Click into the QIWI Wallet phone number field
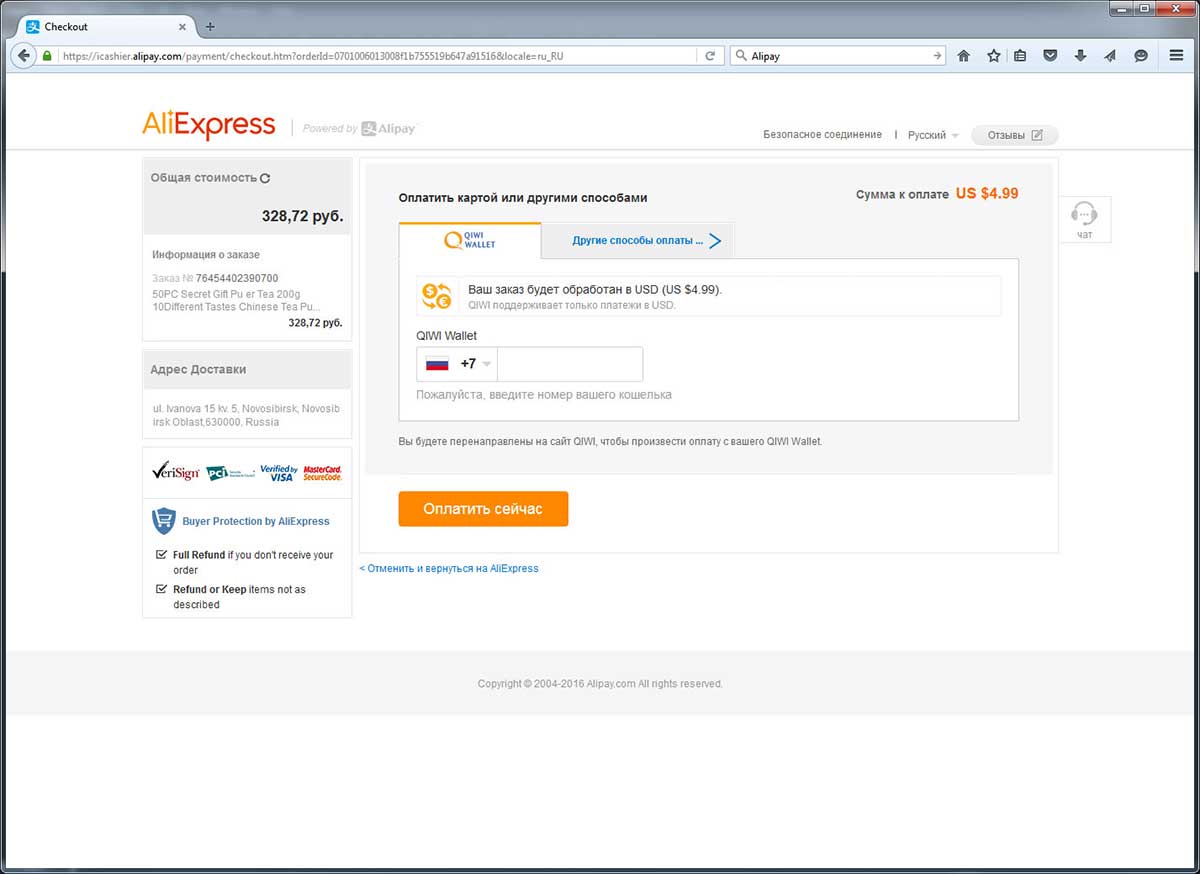 (570, 364)
